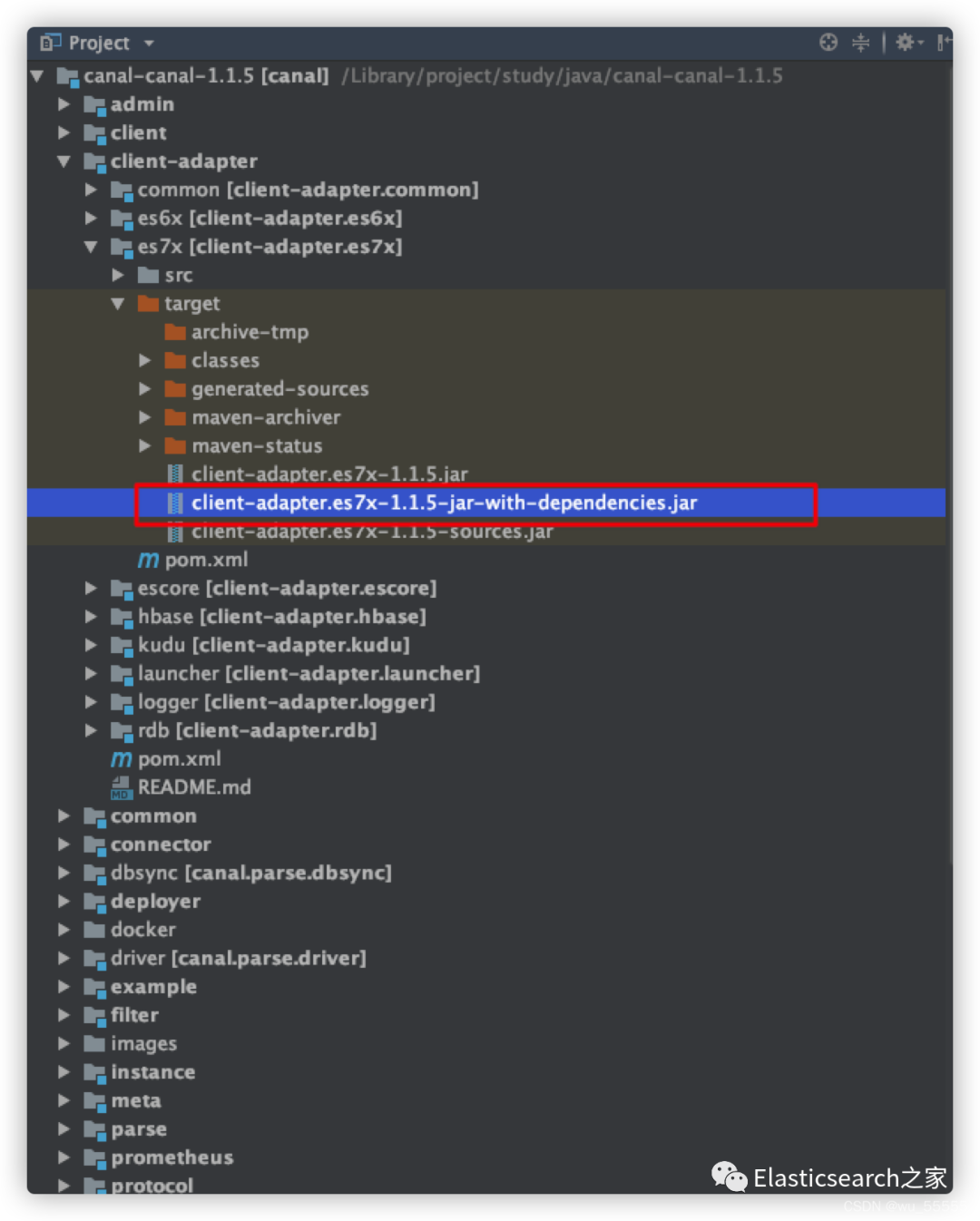Expand the classes folder arrow
This screenshot has width=980, height=1221.
point(145,360)
